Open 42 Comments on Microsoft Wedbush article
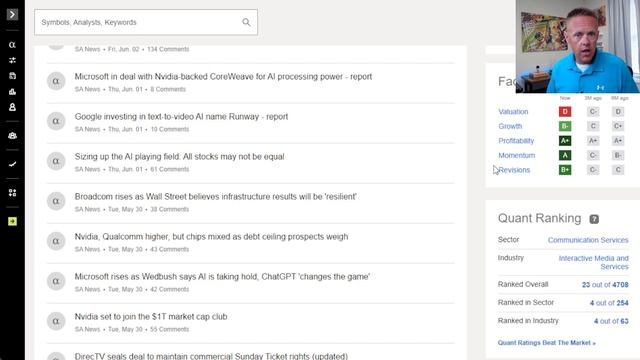Screen dimensions: 640x360 point(170,289)
